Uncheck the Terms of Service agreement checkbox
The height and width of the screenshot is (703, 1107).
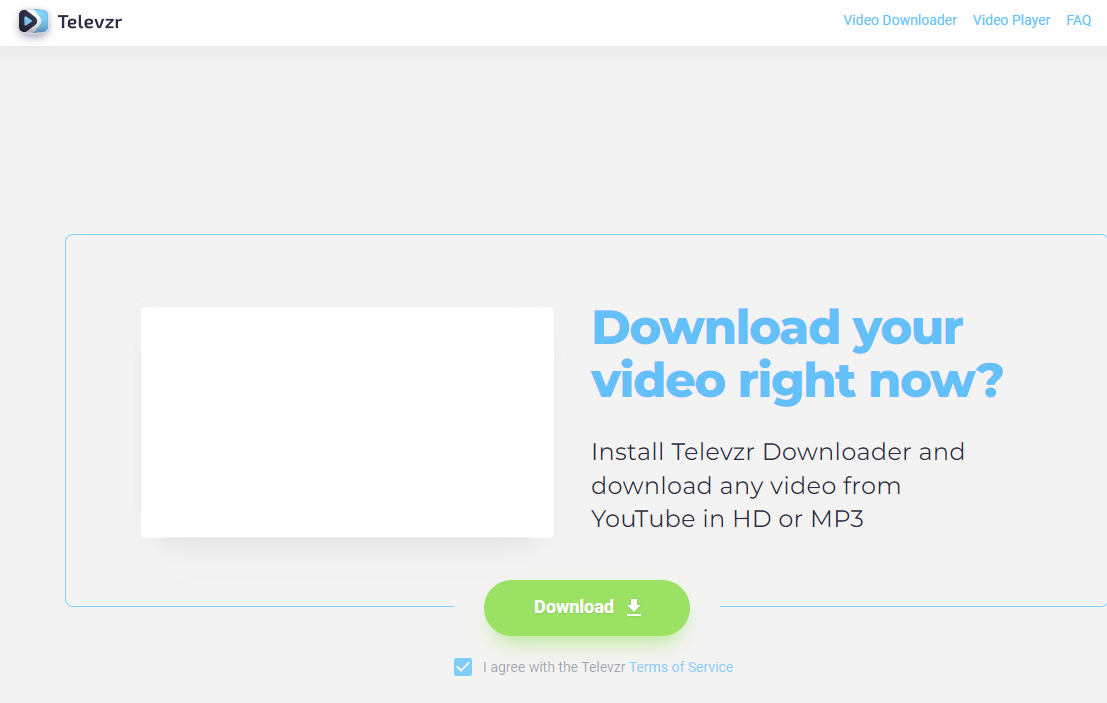pyautogui.click(x=463, y=667)
